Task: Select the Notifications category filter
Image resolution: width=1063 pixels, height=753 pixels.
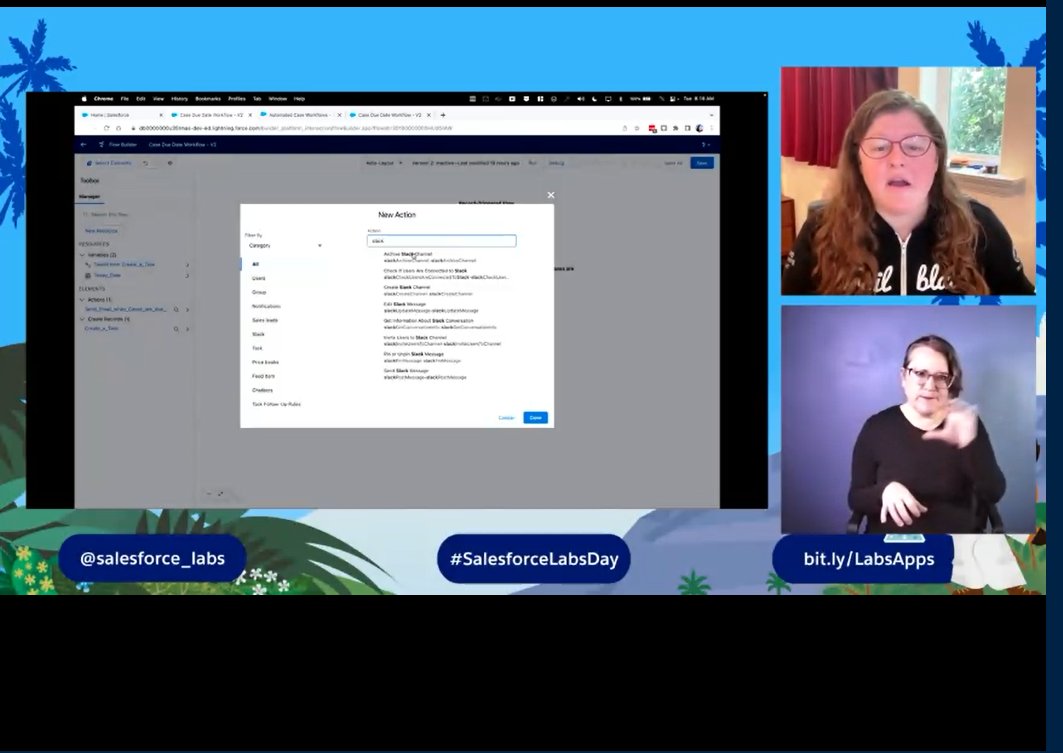Action: point(266,306)
